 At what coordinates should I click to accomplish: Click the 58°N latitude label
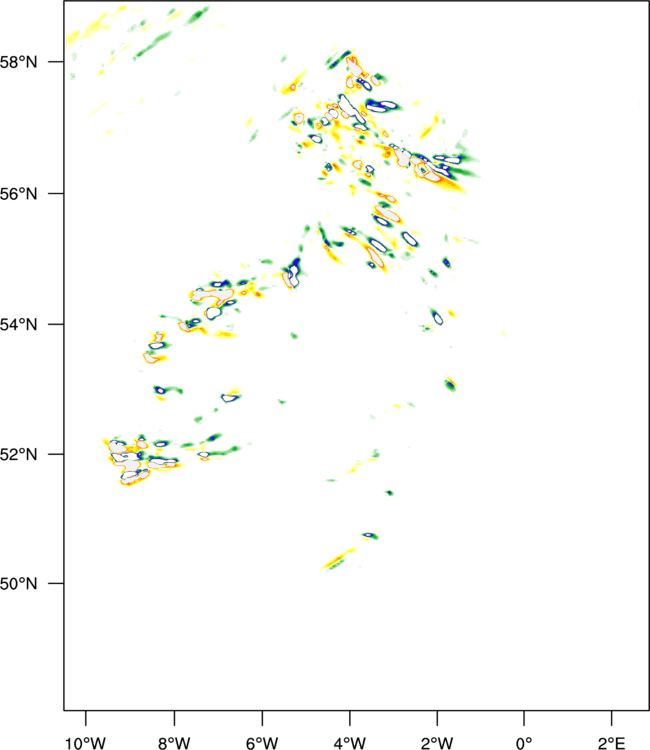click(x=18, y=62)
